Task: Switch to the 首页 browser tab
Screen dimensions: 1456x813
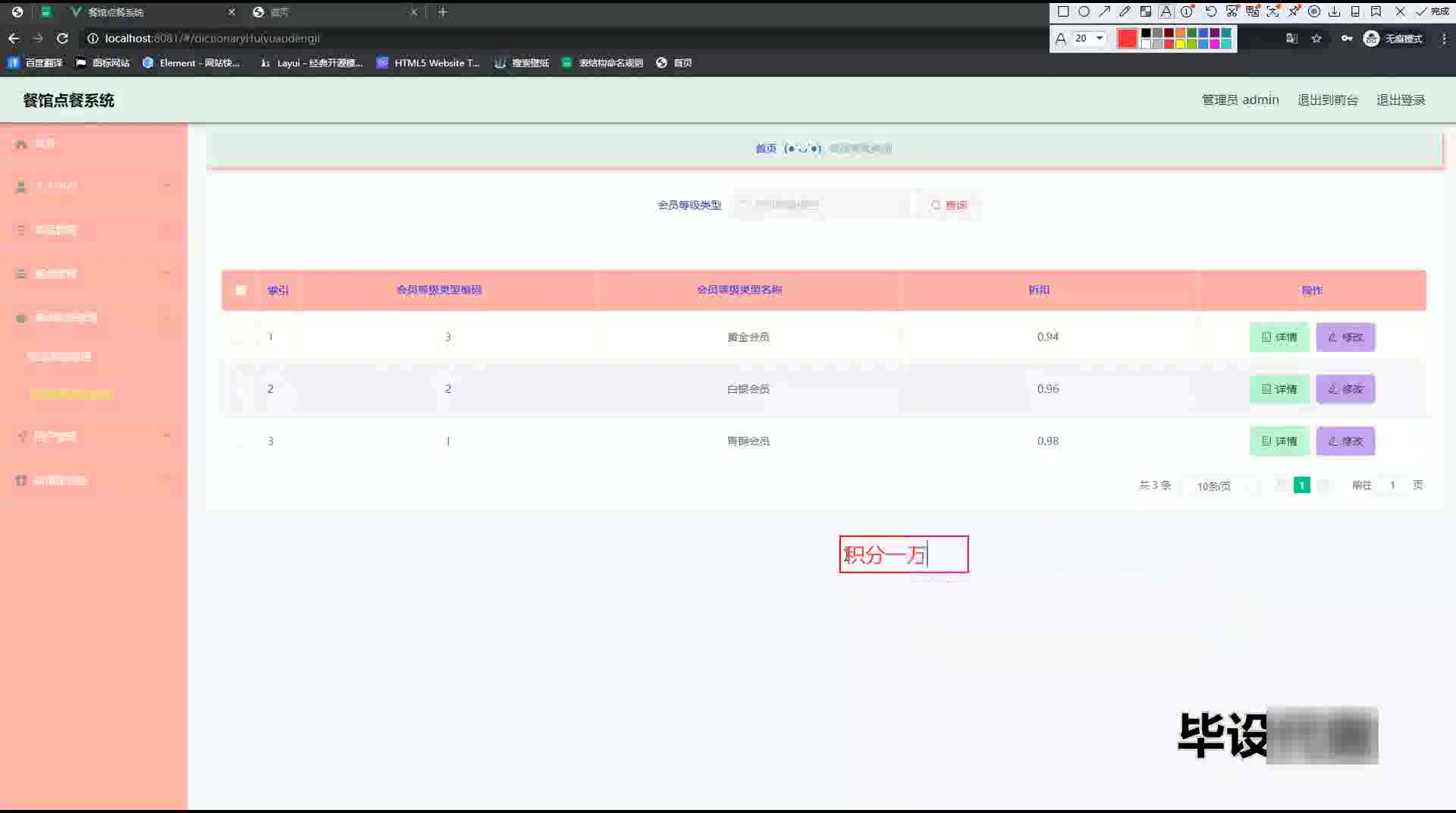Action: click(334, 12)
